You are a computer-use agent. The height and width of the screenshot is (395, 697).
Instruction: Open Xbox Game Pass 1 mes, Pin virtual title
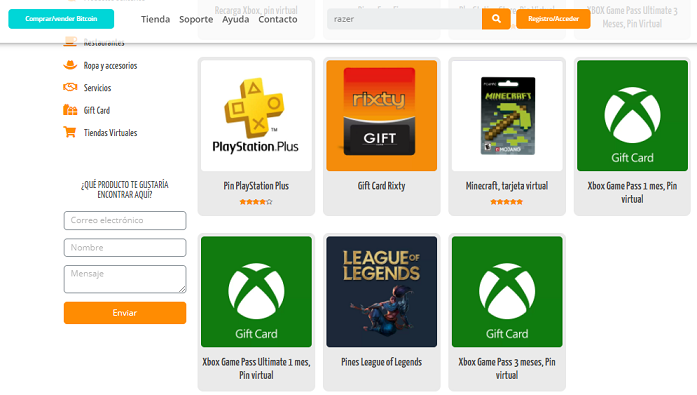(x=632, y=192)
